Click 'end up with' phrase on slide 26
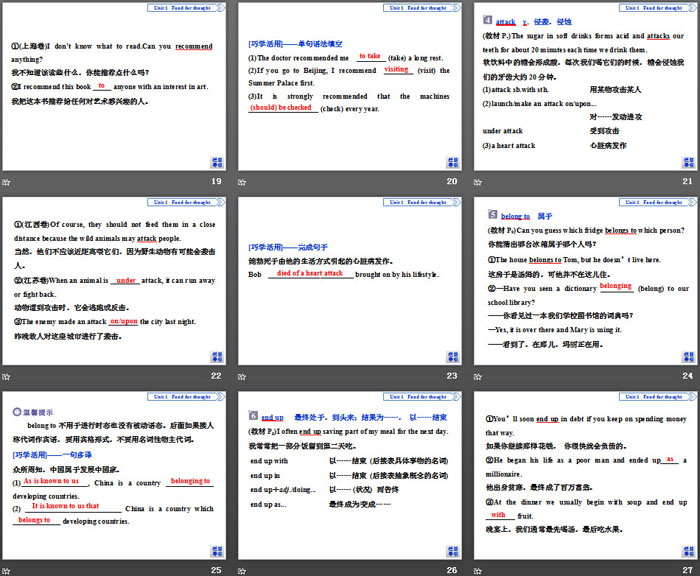This screenshot has height=576, width=700. pos(269,461)
